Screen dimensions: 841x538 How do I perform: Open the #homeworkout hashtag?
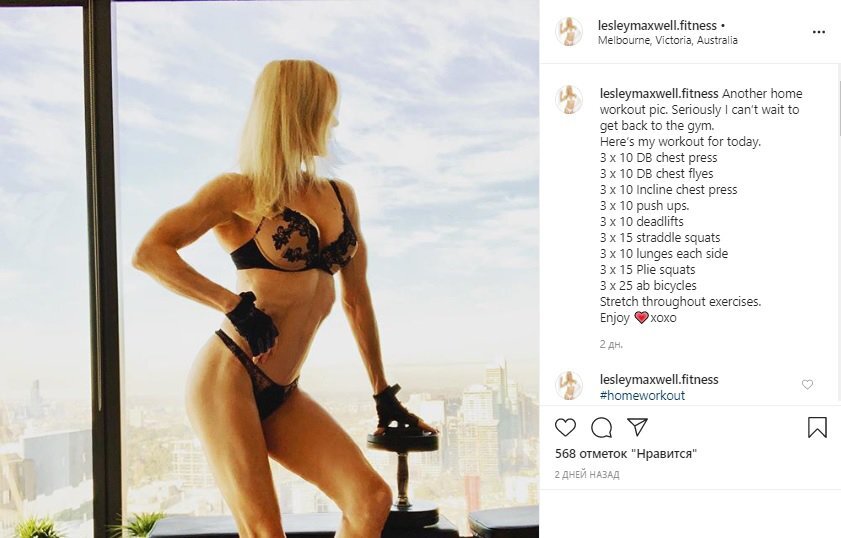click(x=642, y=396)
